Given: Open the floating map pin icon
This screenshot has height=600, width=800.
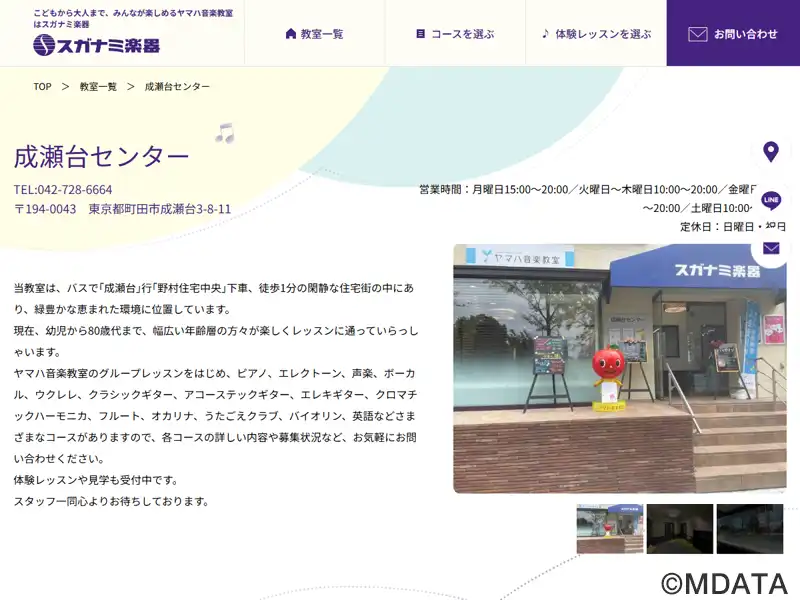Looking at the screenshot, I should pos(770,152).
